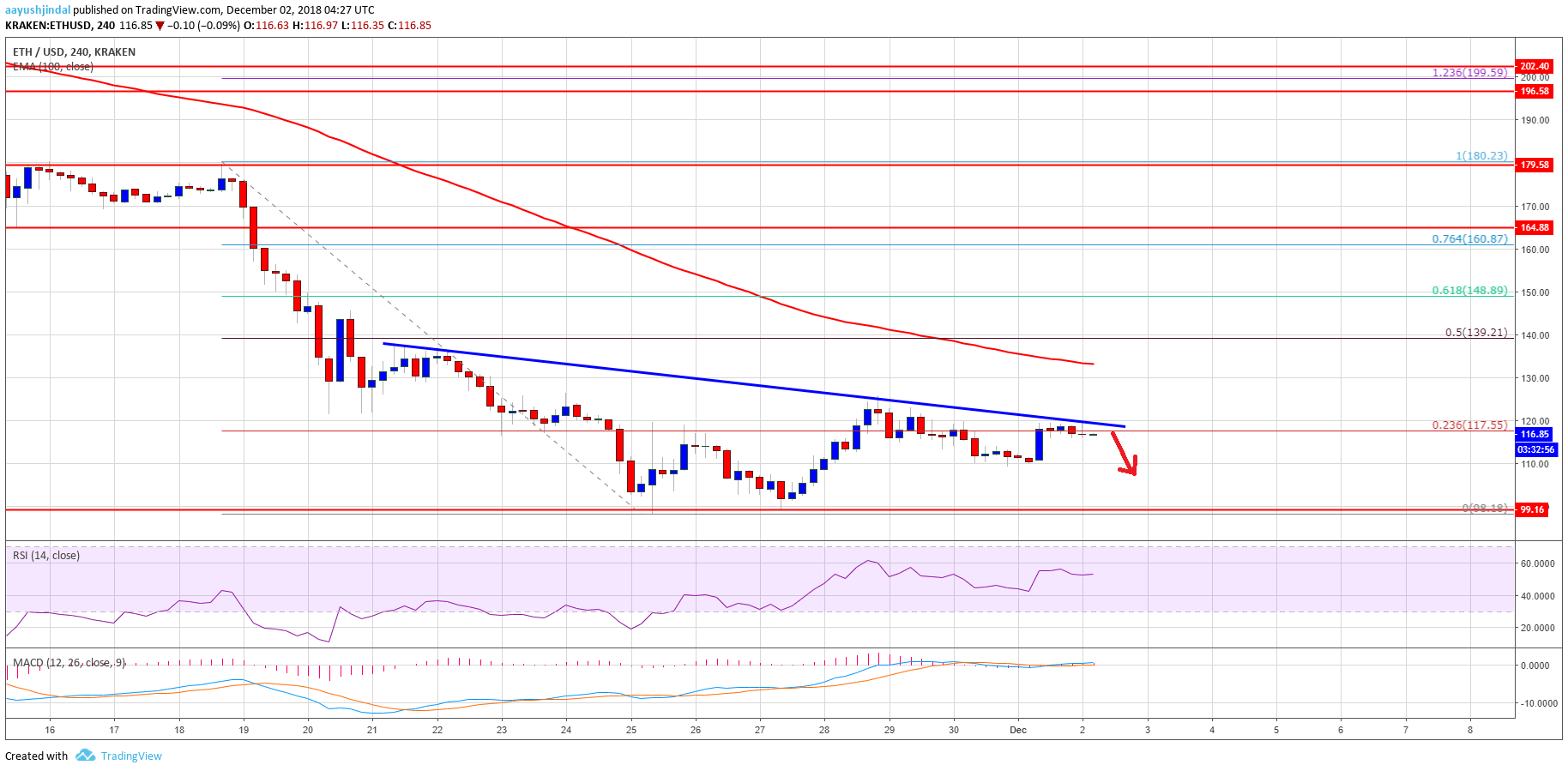The height and width of the screenshot is (771, 1568).
Task: Click the H:116.97 high price value
Action: click(x=316, y=26)
